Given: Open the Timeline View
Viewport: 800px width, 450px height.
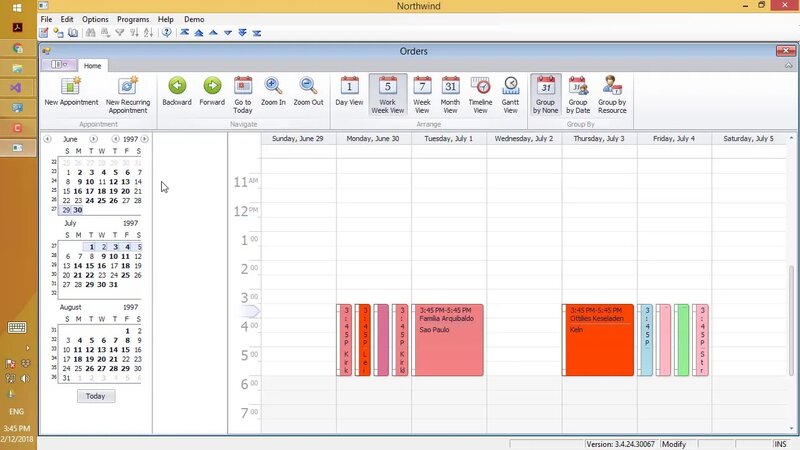Looking at the screenshot, I should 480,95.
